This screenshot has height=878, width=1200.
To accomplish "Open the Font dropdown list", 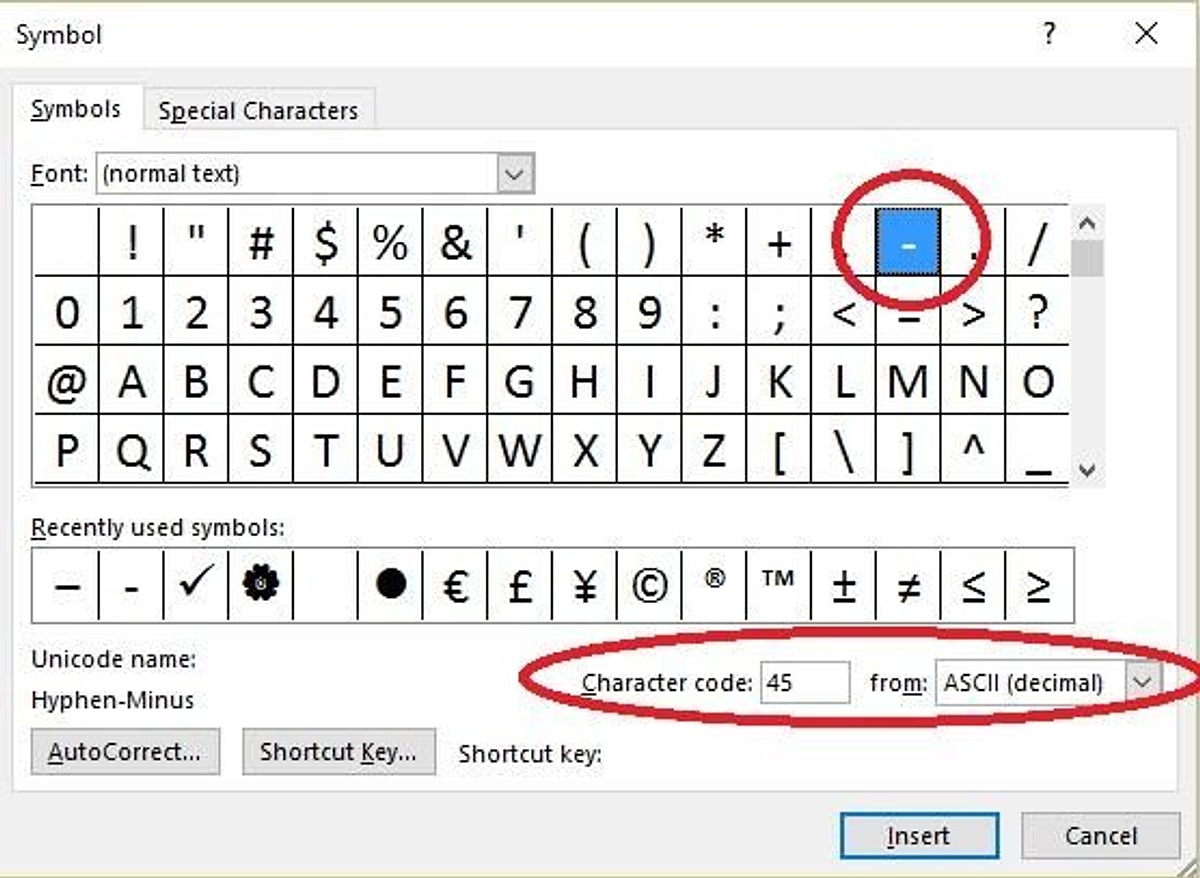I will (514, 174).
